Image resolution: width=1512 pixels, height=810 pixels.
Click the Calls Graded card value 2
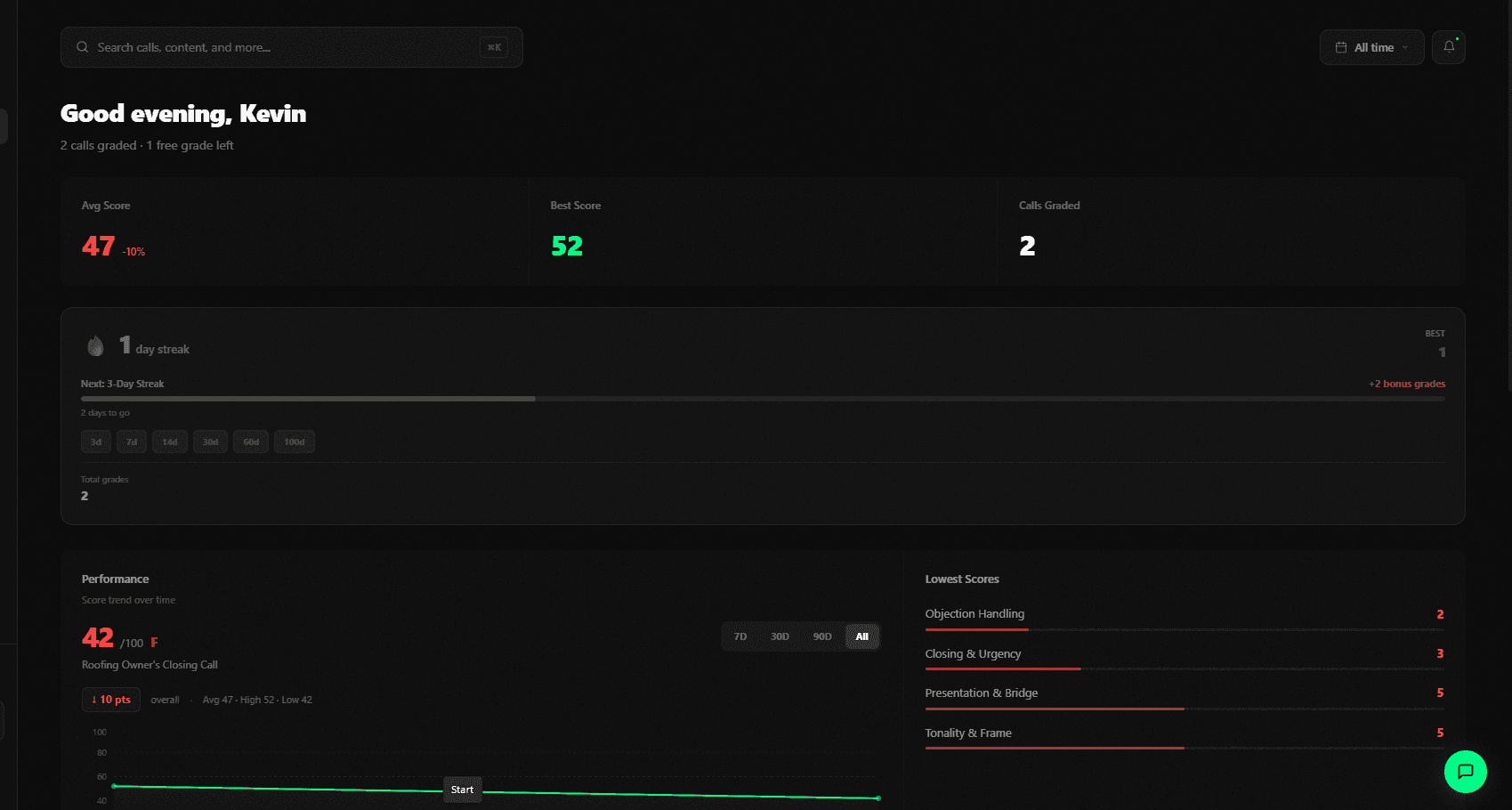(1027, 246)
